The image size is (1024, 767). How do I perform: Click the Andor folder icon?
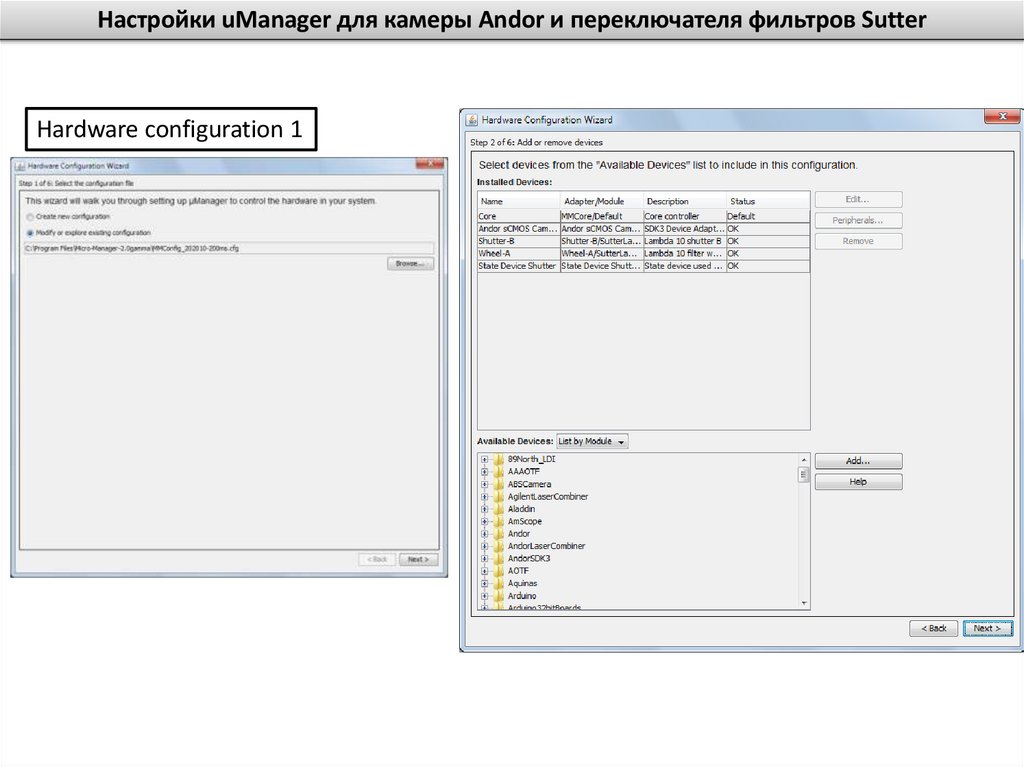pyautogui.click(x=499, y=534)
